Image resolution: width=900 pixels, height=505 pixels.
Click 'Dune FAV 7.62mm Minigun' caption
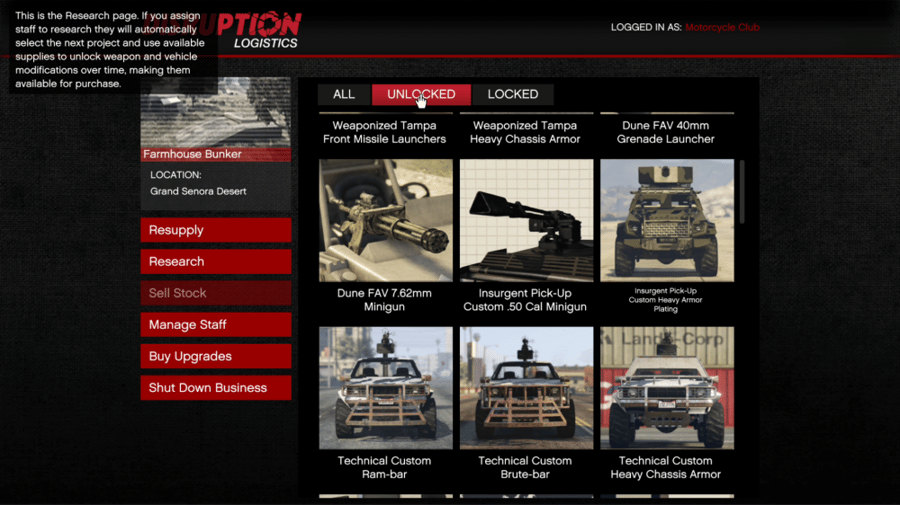click(x=385, y=300)
